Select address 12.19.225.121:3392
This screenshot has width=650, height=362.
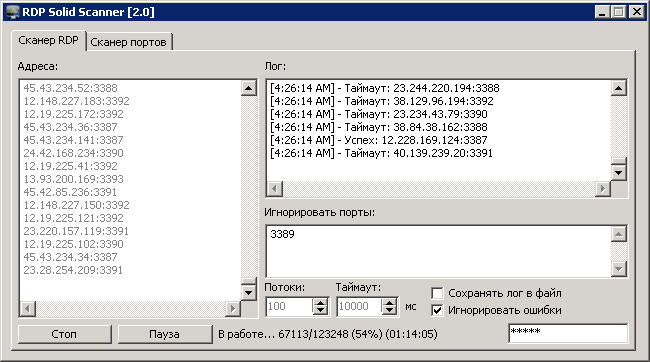point(73,218)
